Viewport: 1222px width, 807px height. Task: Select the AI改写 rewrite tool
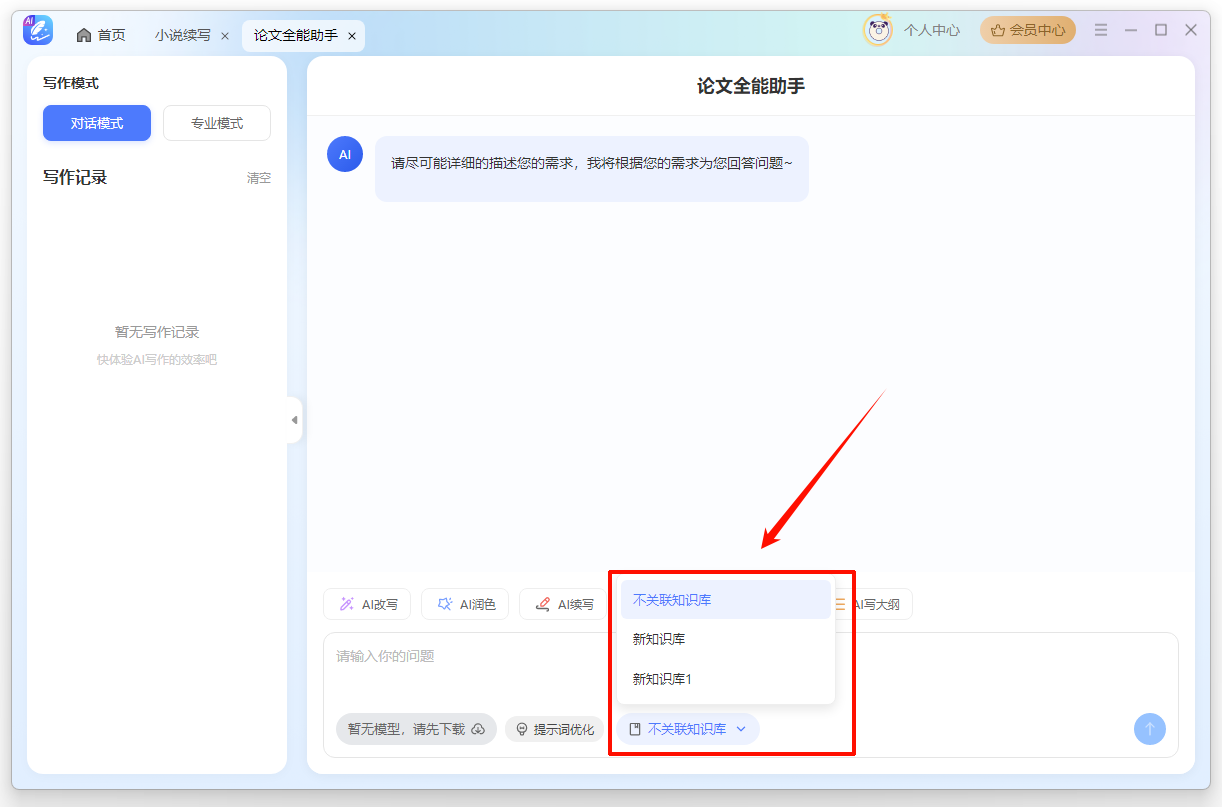click(367, 604)
